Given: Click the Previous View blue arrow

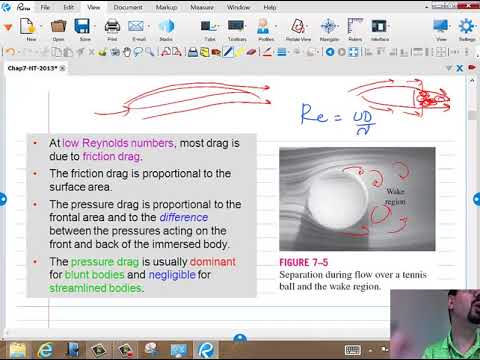Looking at the screenshot, I should 330,52.
